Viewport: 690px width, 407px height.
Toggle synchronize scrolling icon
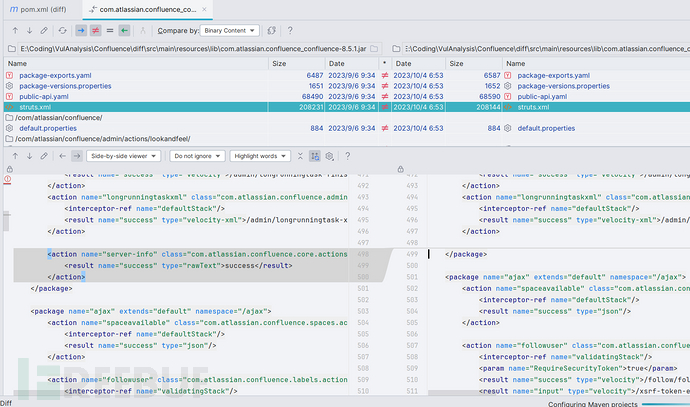tap(315, 156)
